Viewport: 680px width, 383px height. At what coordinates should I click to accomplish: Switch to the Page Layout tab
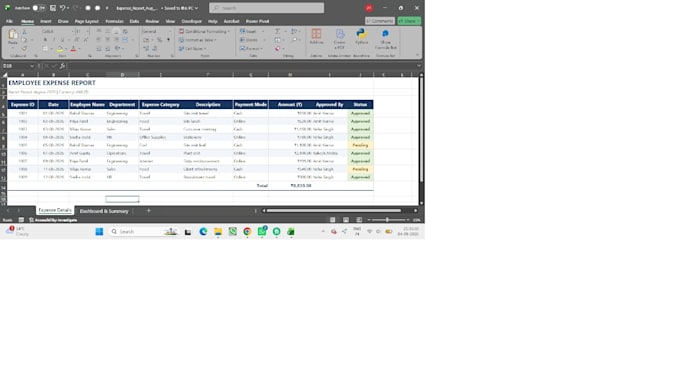(x=87, y=21)
